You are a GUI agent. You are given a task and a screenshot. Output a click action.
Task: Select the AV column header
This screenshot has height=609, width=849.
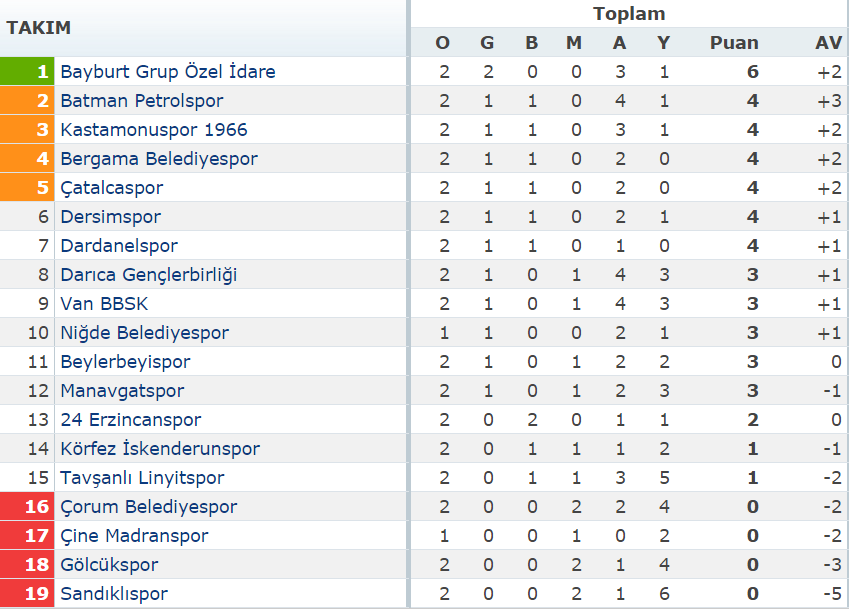coord(828,43)
